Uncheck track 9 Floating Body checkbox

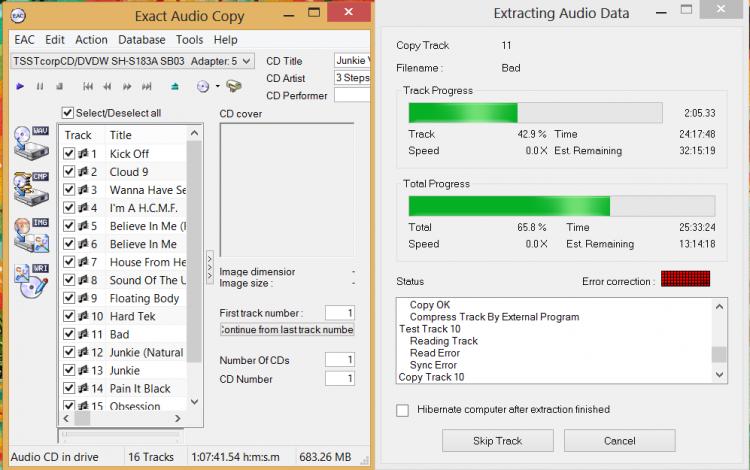pyautogui.click(x=69, y=298)
